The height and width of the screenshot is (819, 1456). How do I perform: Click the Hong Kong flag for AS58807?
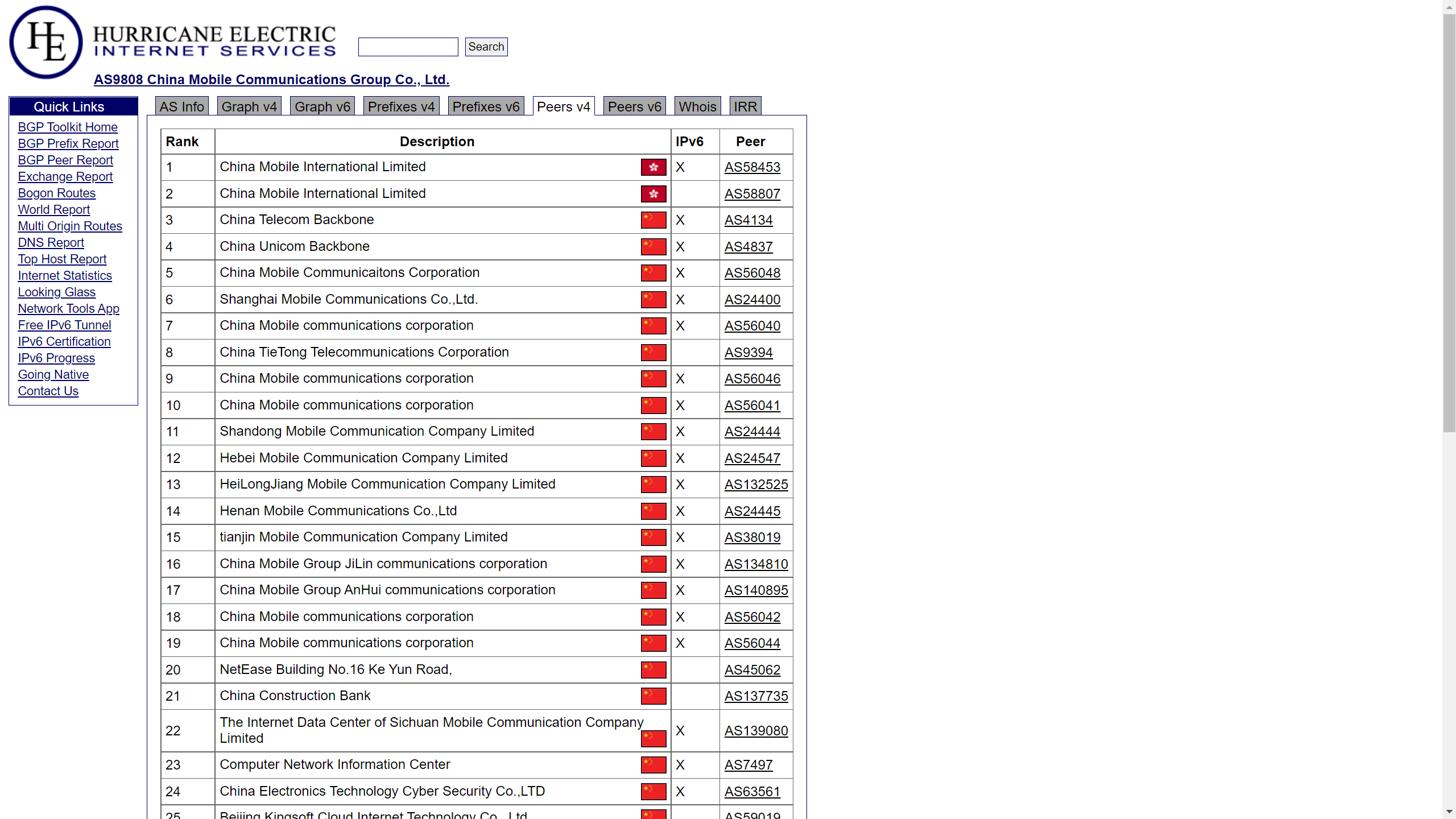(x=653, y=194)
